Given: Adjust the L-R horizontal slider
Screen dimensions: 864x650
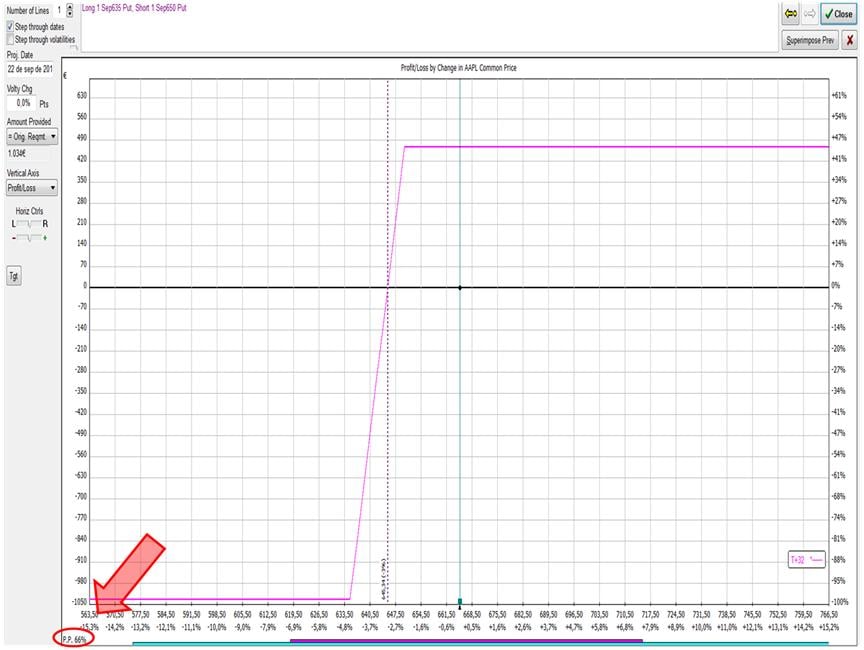Looking at the screenshot, I should click(29, 224).
